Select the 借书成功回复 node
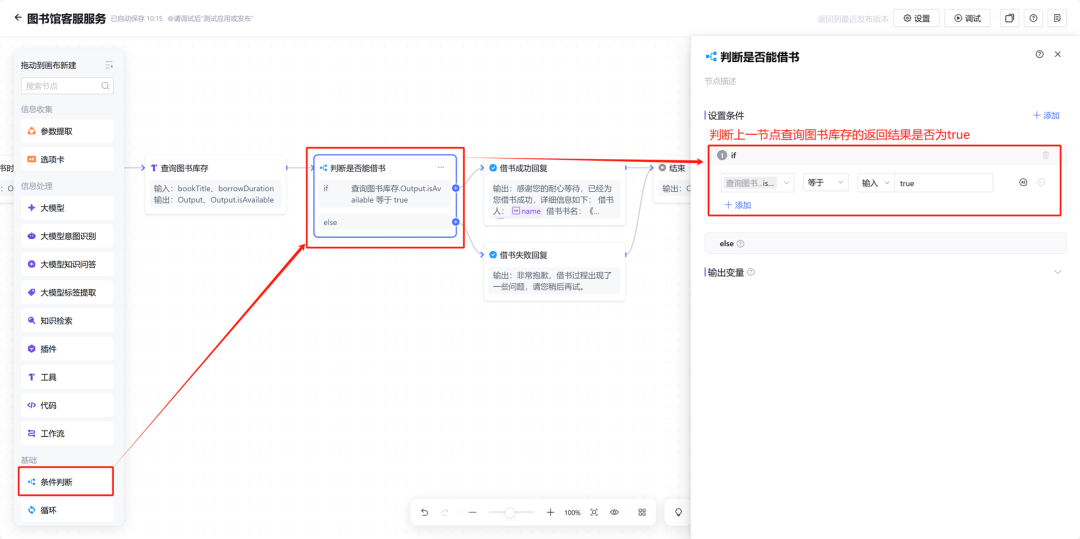This screenshot has width=1080, height=539. coord(554,190)
